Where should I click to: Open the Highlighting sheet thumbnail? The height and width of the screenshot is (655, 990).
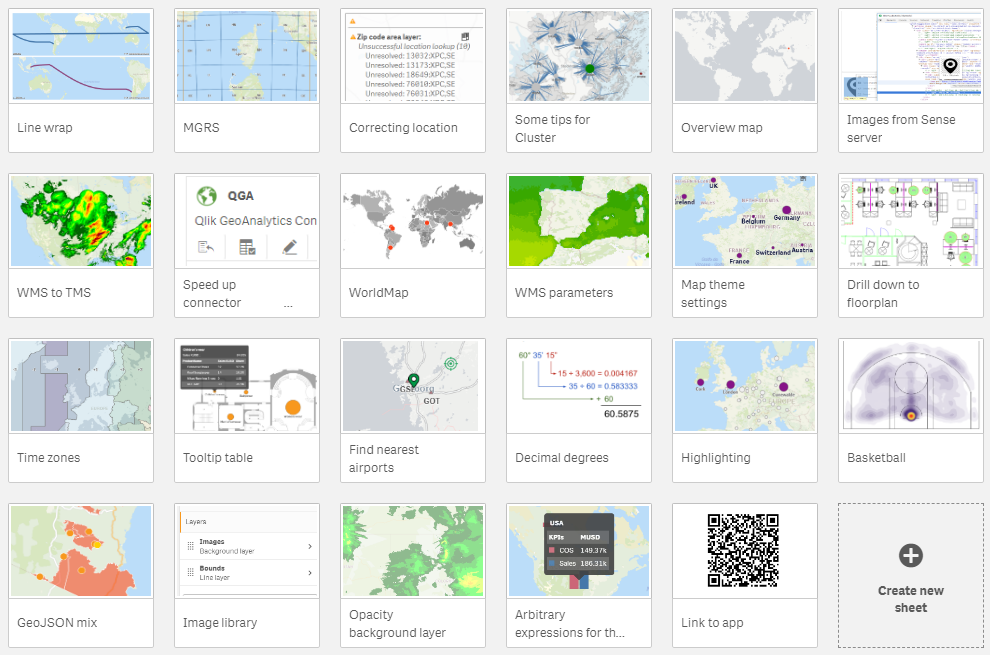744,386
